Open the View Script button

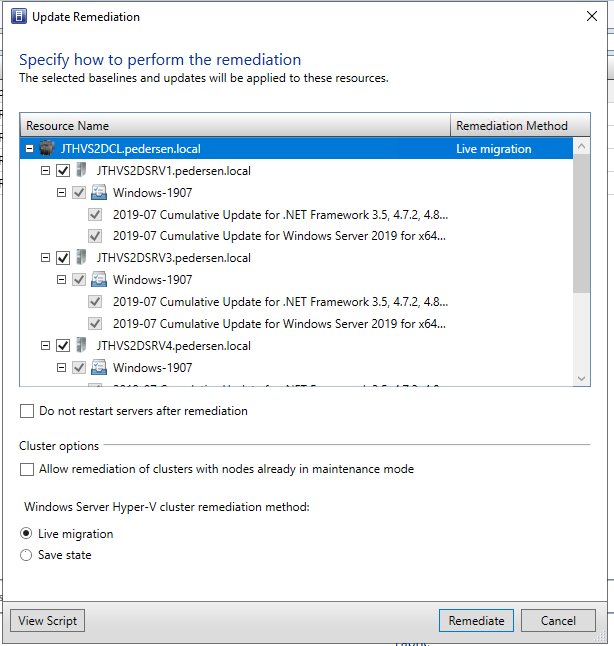tap(47, 620)
